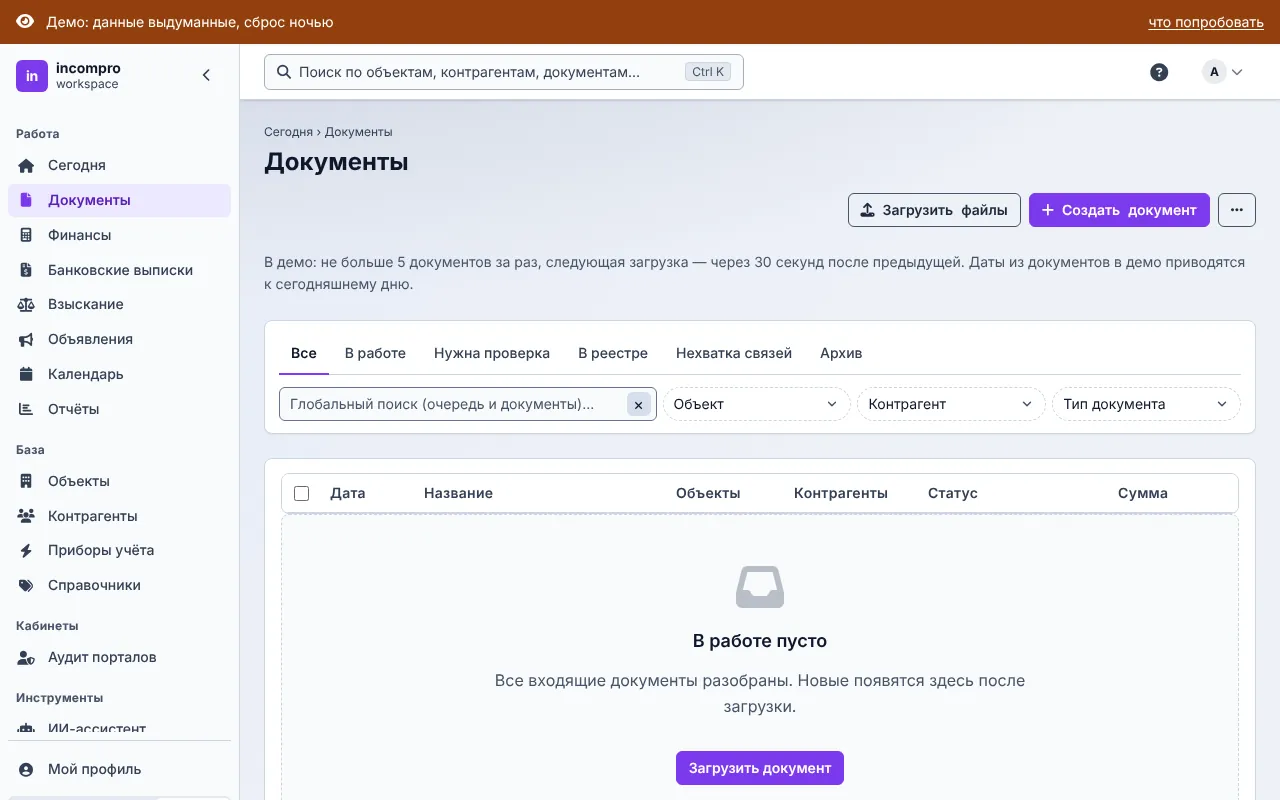The image size is (1280, 800).
Task: Click the Статус column header
Action: [953, 493]
